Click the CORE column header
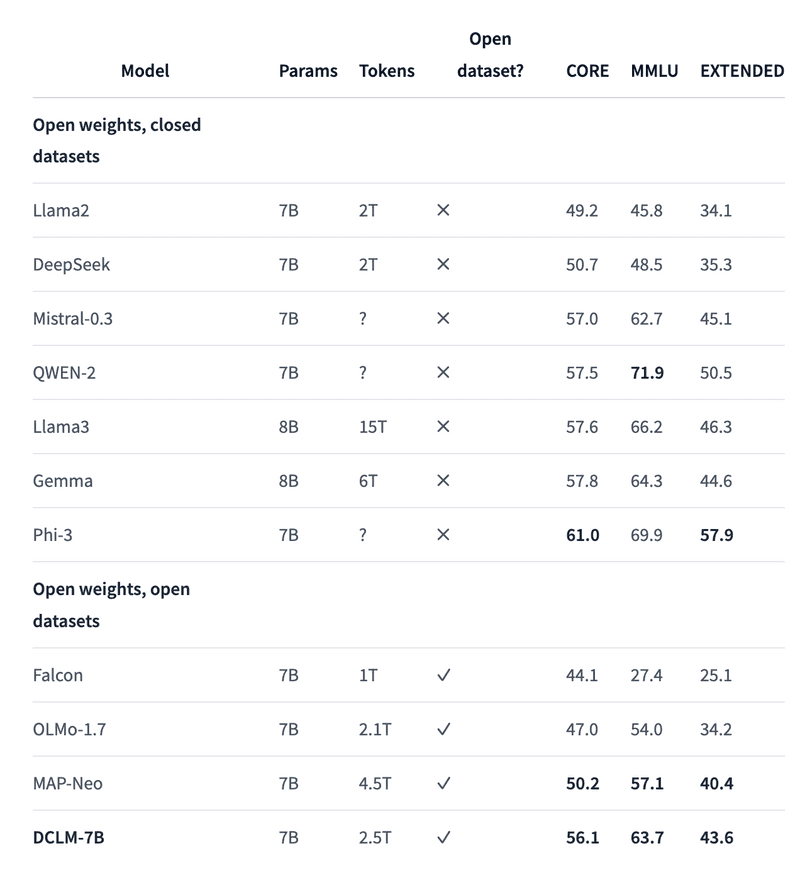Screen dimensions: 800x887 point(587,71)
